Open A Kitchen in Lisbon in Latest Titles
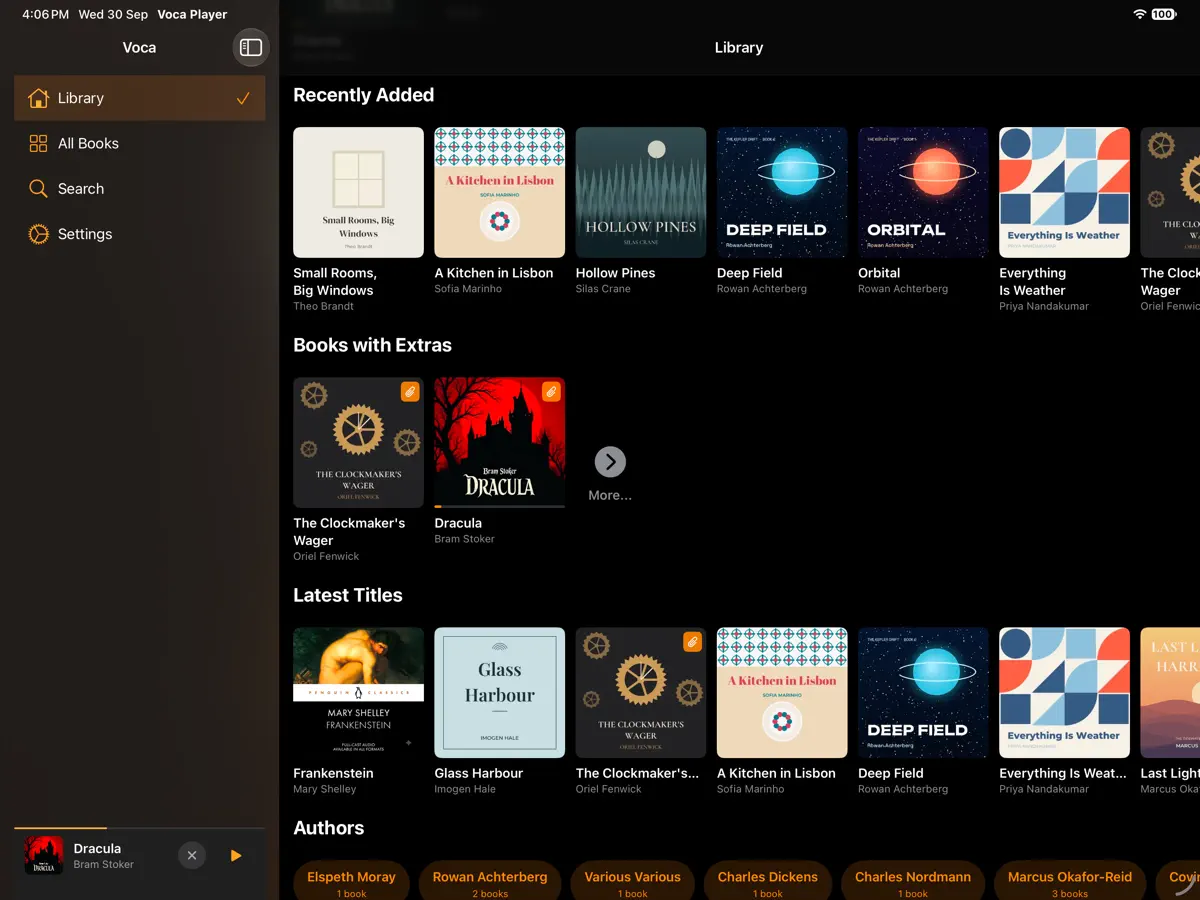This screenshot has height=900, width=1200. click(782, 692)
